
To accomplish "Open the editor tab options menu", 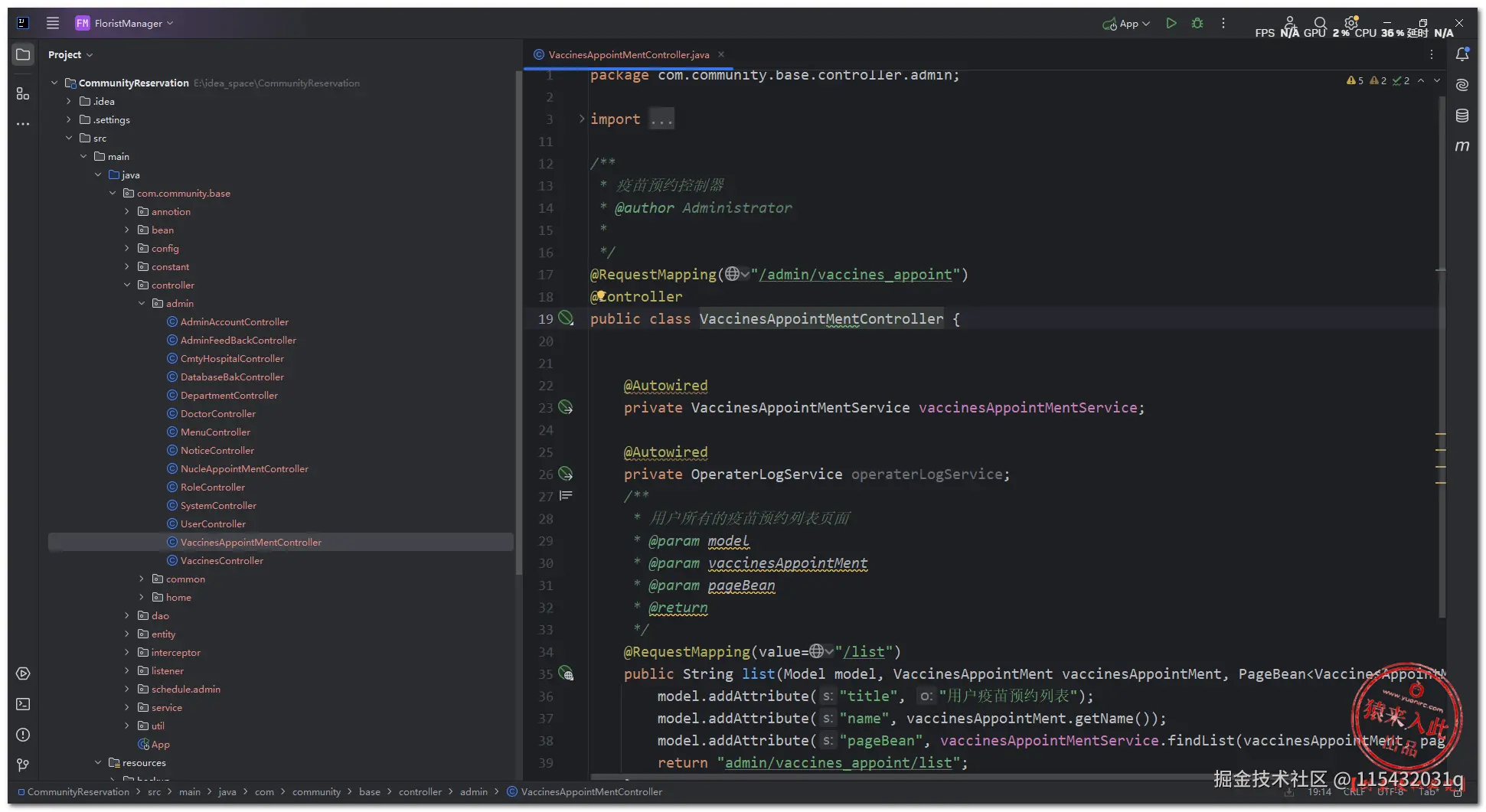I will (1432, 54).
